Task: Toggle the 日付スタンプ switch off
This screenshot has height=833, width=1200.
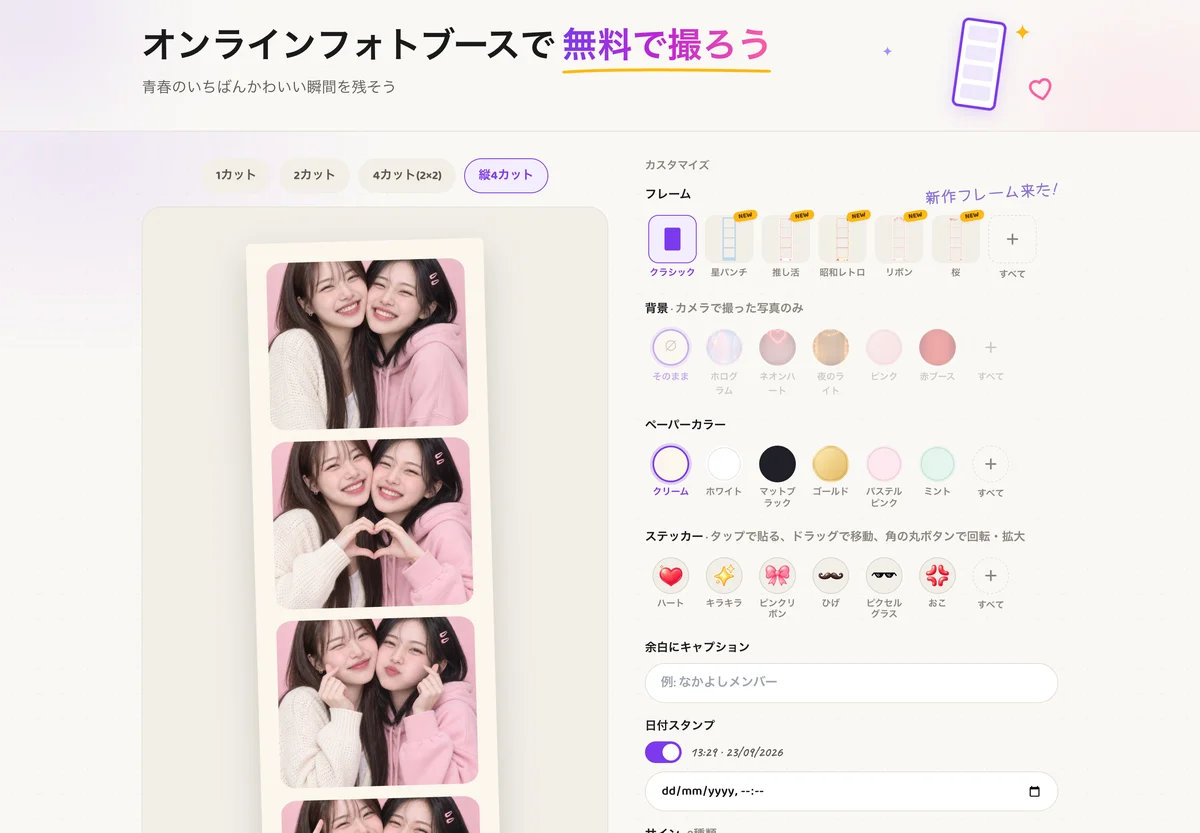Action: pos(663,752)
